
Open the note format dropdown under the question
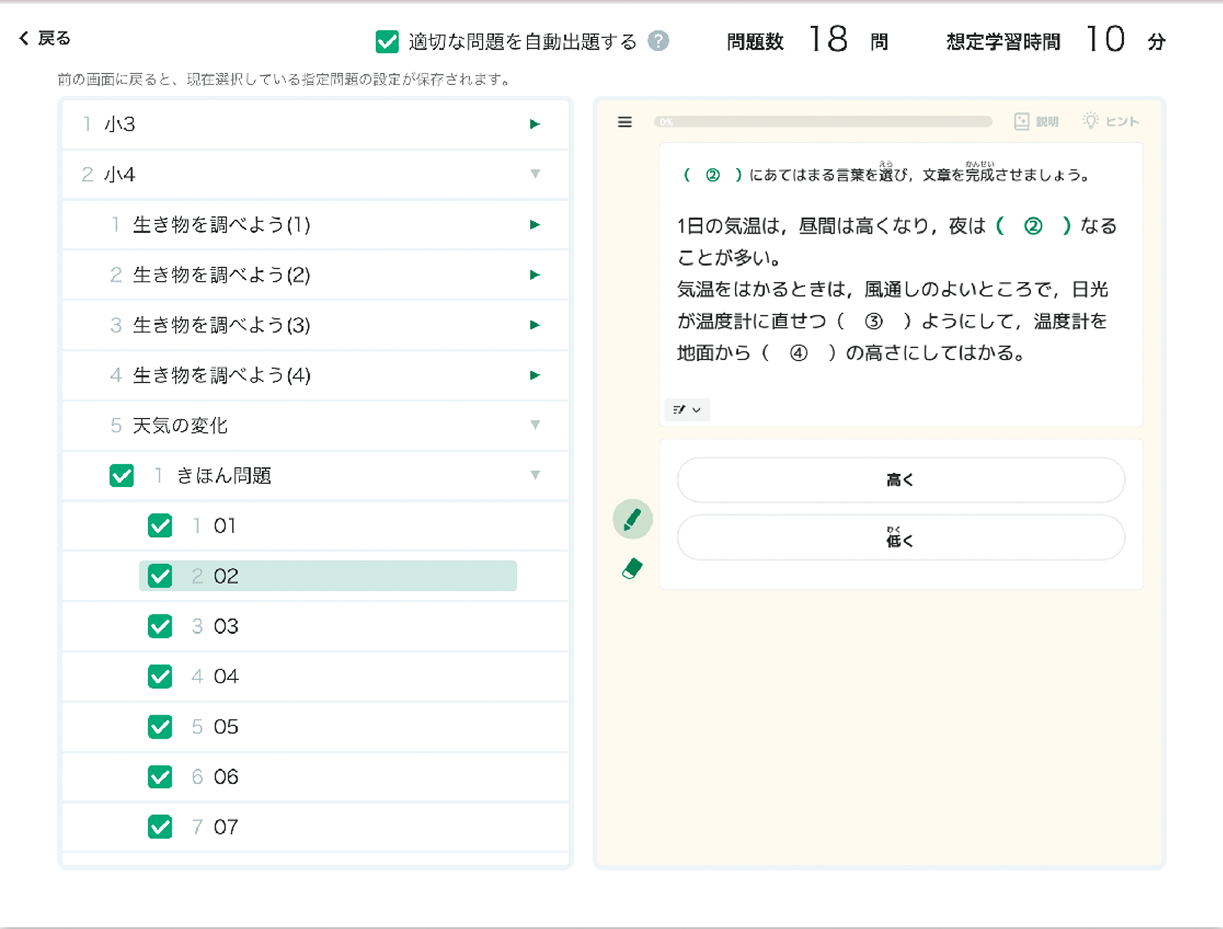coord(687,409)
